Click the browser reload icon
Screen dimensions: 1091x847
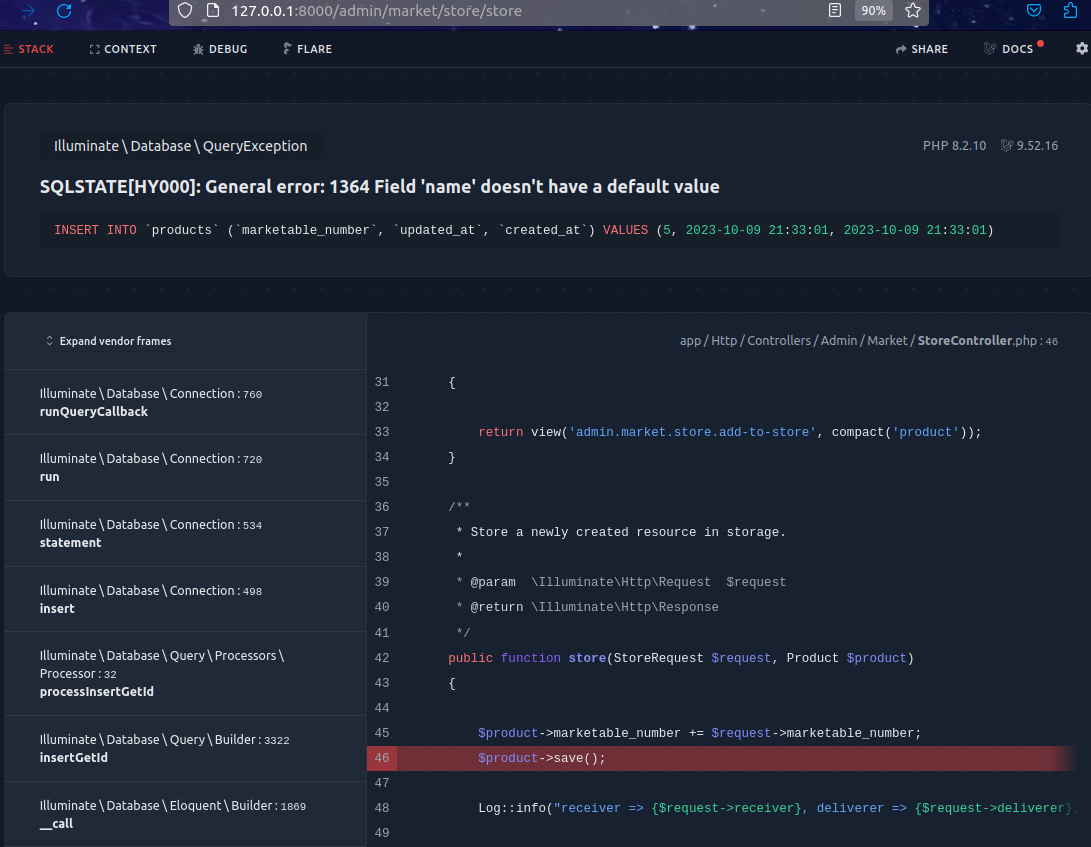(x=64, y=11)
